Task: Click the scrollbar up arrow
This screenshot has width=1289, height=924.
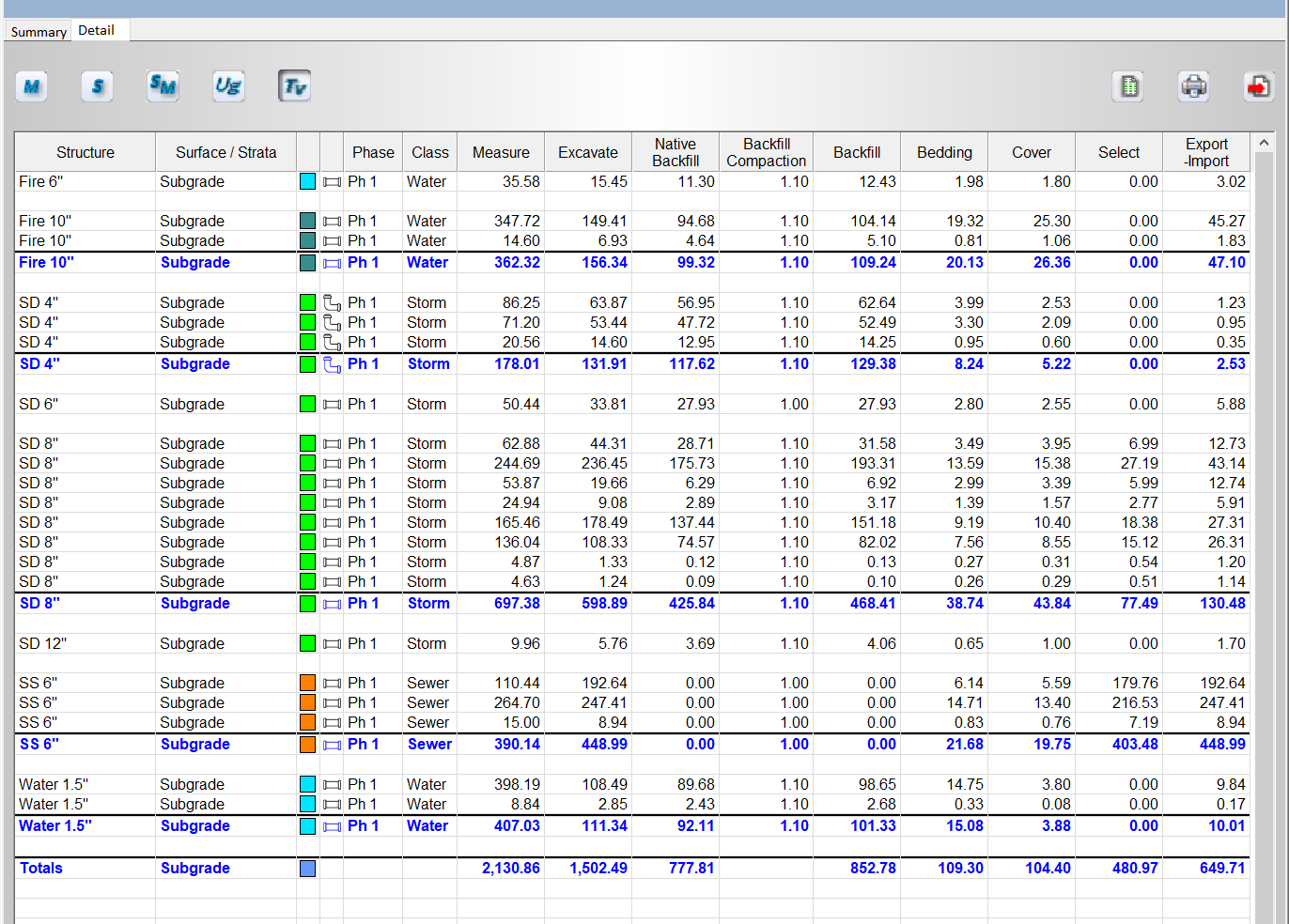Action: 1264,143
